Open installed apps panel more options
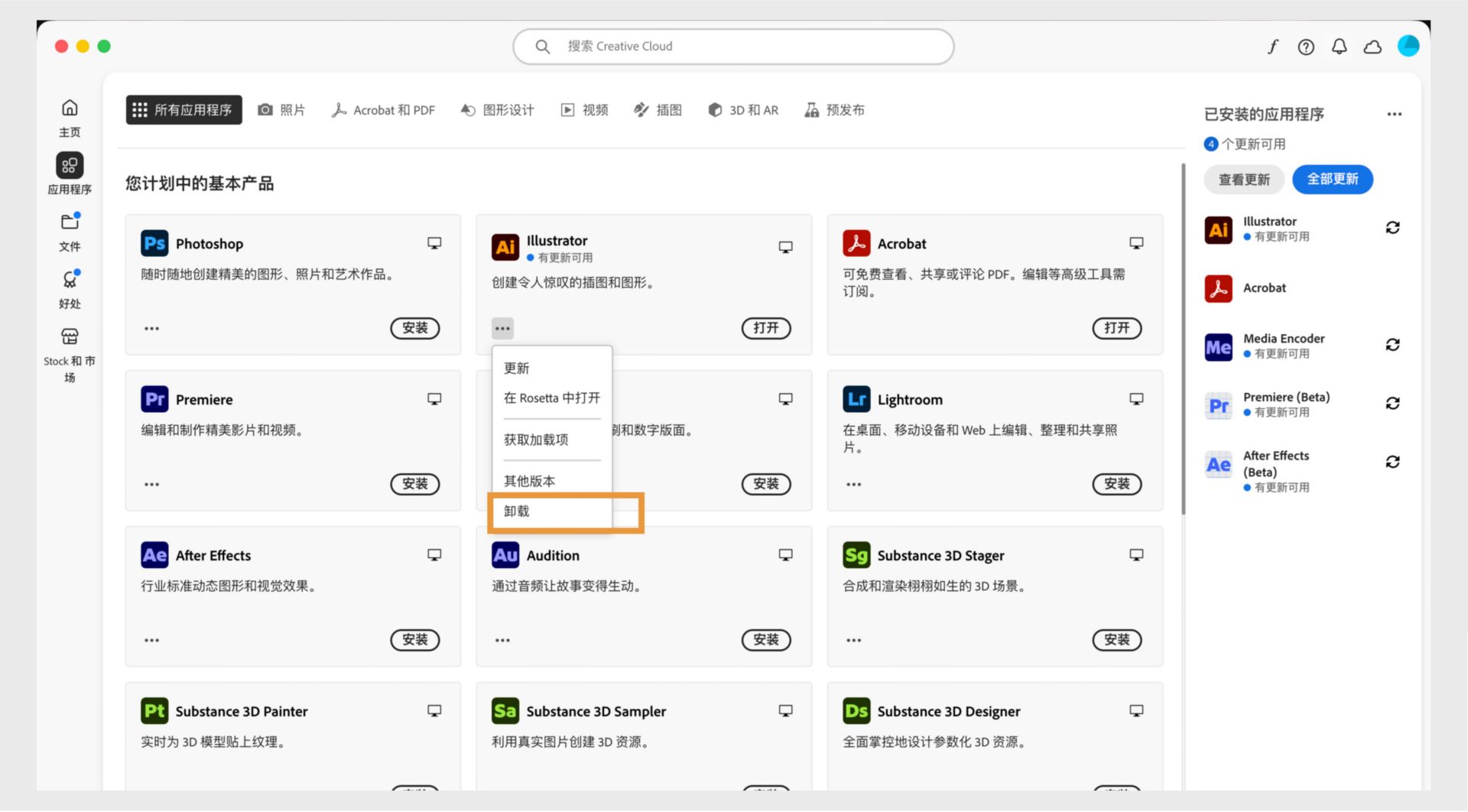 pos(1395,115)
